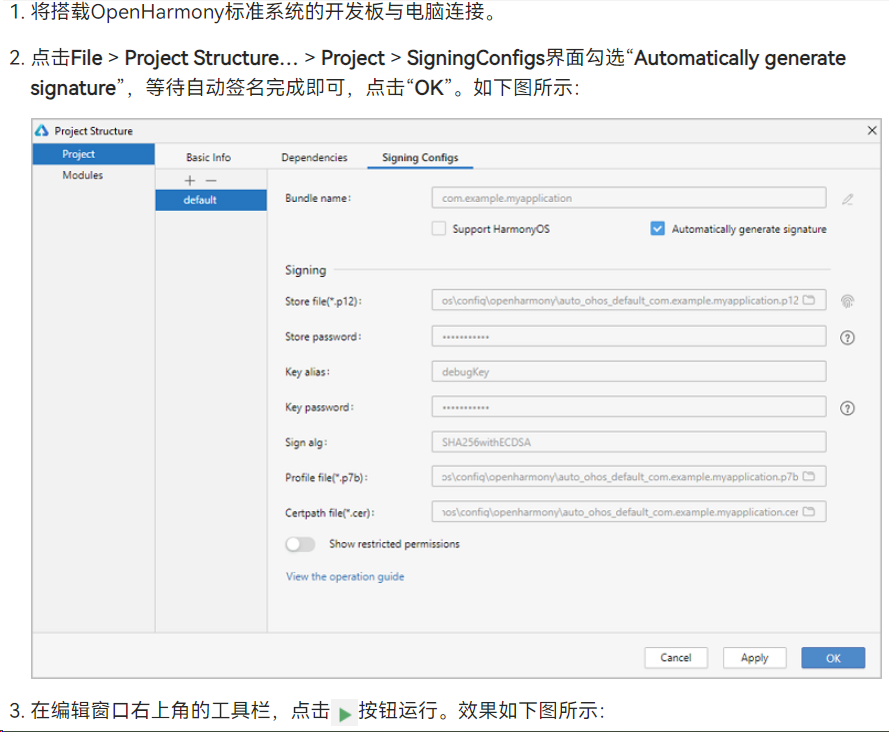Select the default signing config entry
Screen dimensions: 889x732
pos(210,200)
